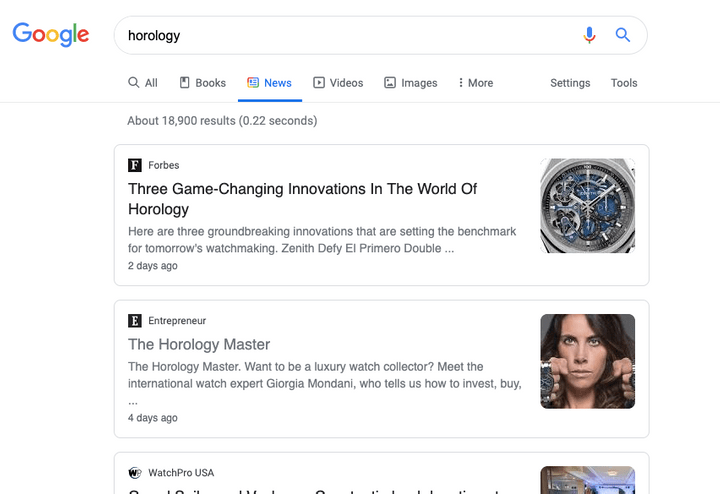The width and height of the screenshot is (720, 494).
Task: Switch to the All results tab
Action: tap(143, 83)
